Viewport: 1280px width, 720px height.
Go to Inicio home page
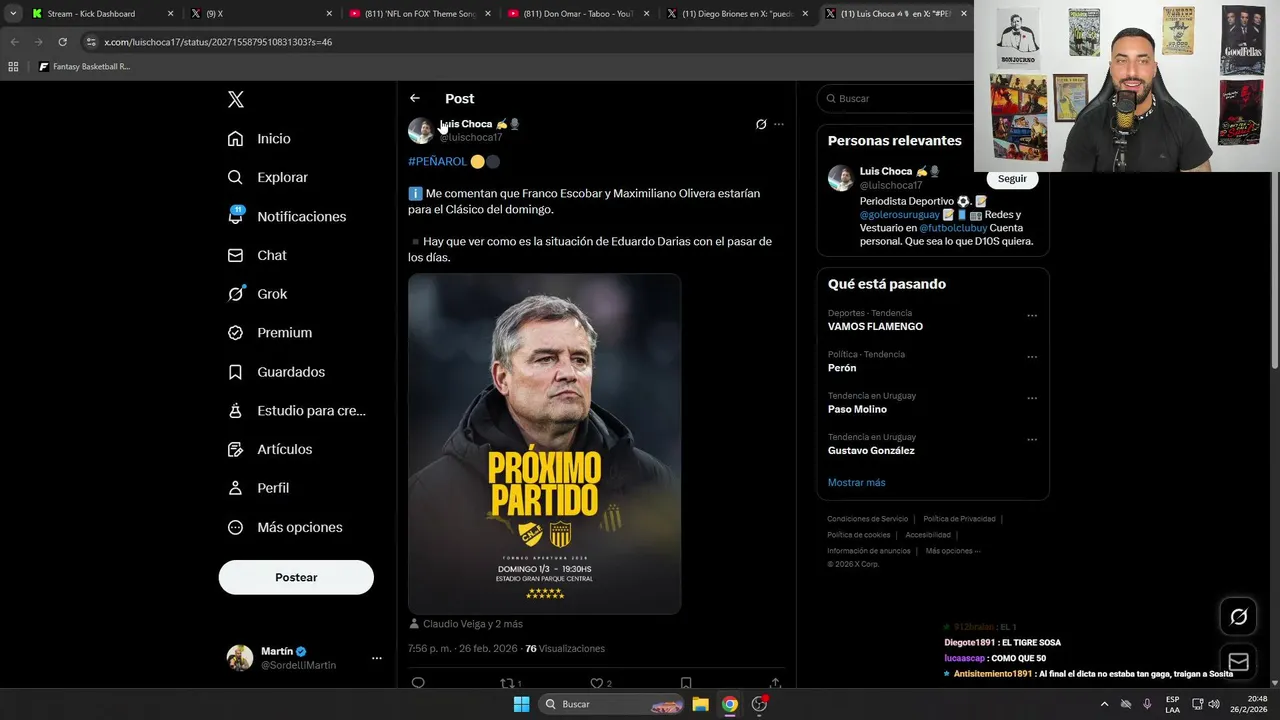(x=259, y=139)
